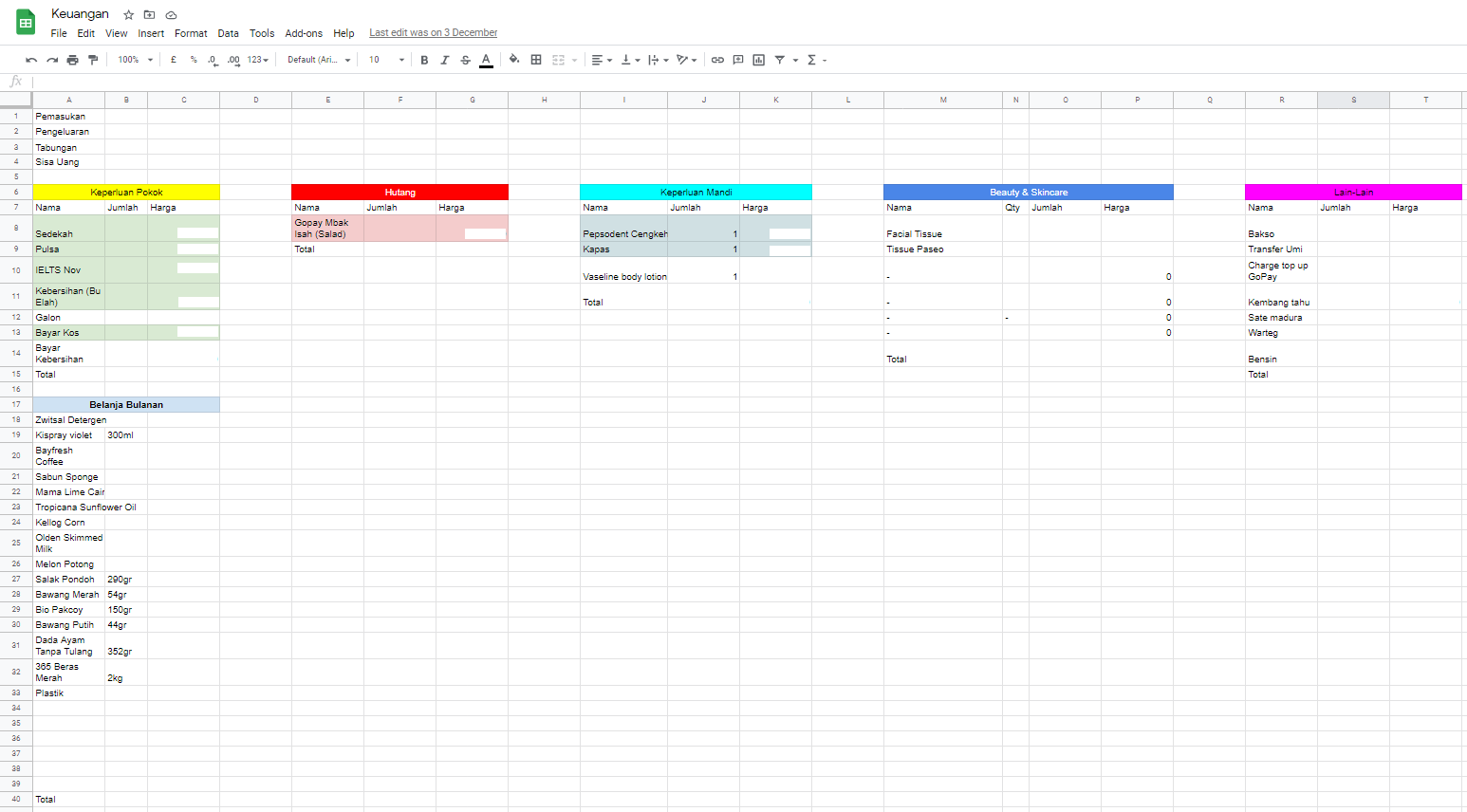Open the text rotation dropdown
Viewport: 1467px width, 812px height.
point(687,60)
